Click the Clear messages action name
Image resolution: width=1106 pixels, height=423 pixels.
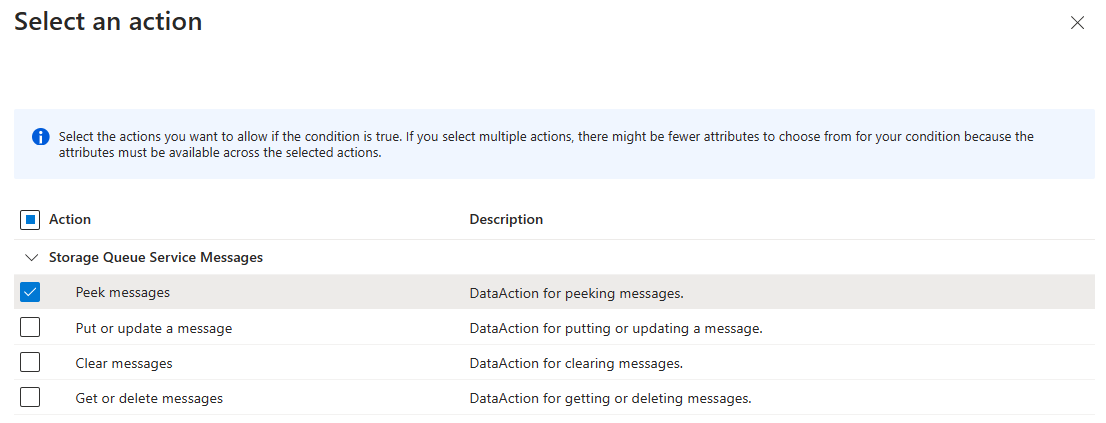point(124,363)
